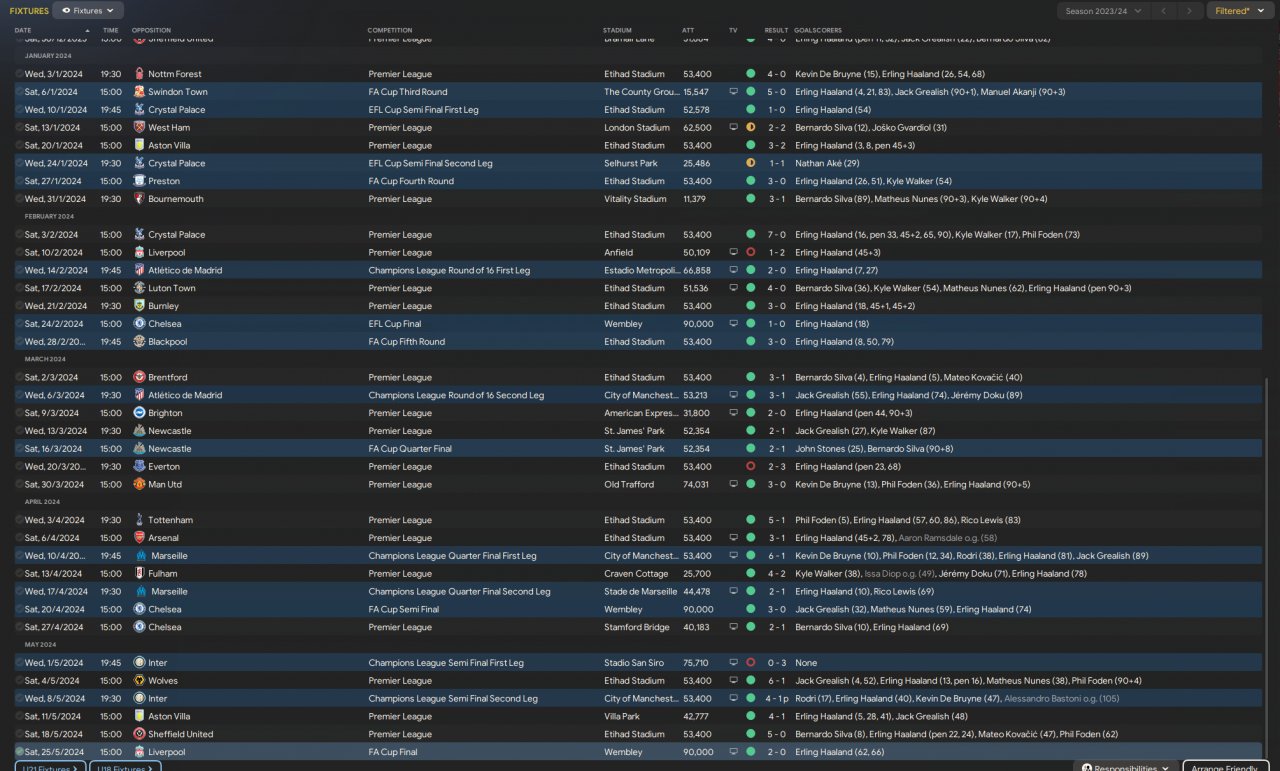Click the TV icon on the Brighton row

tap(733, 413)
